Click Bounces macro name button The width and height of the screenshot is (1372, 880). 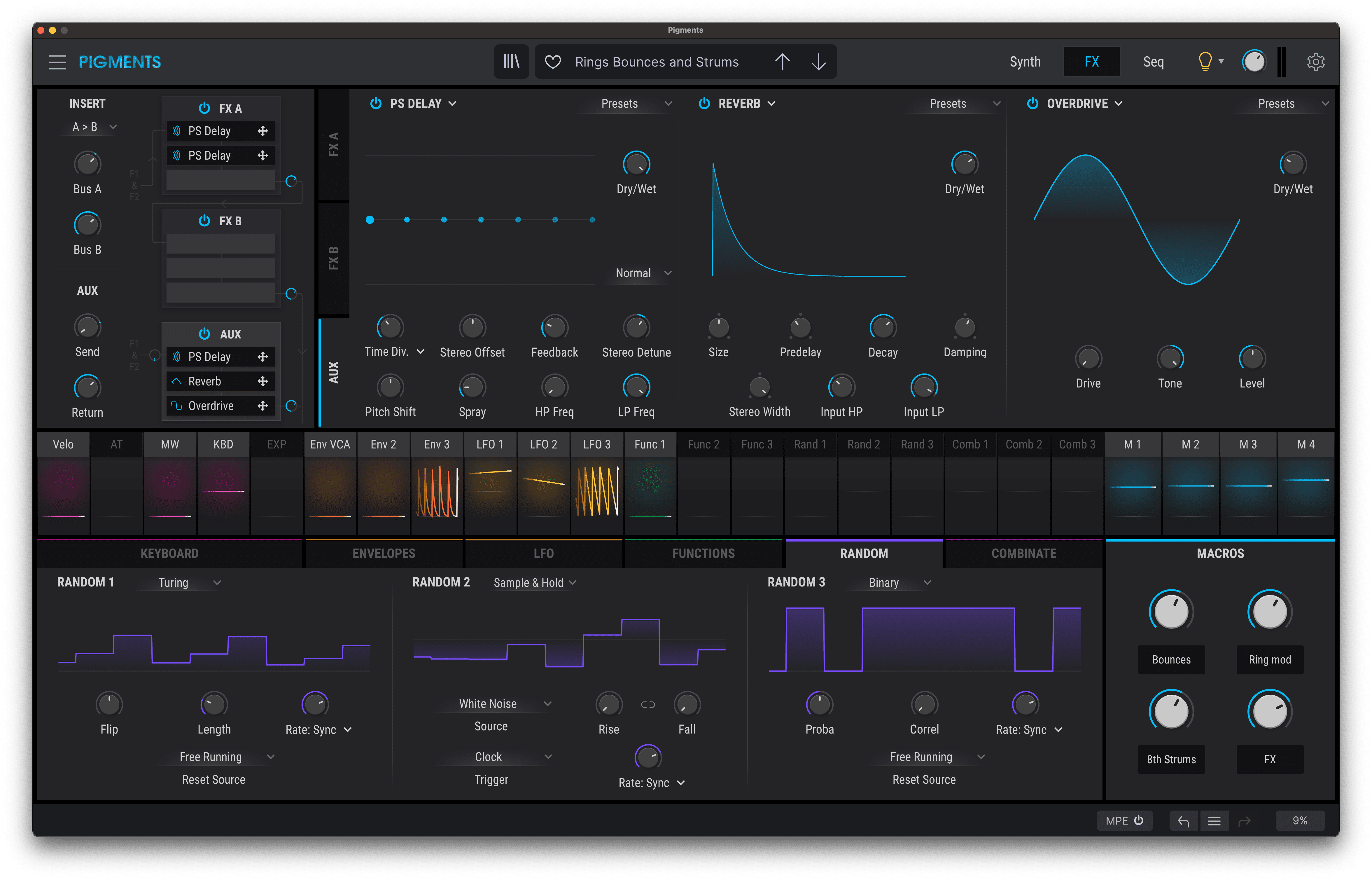[1171, 659]
